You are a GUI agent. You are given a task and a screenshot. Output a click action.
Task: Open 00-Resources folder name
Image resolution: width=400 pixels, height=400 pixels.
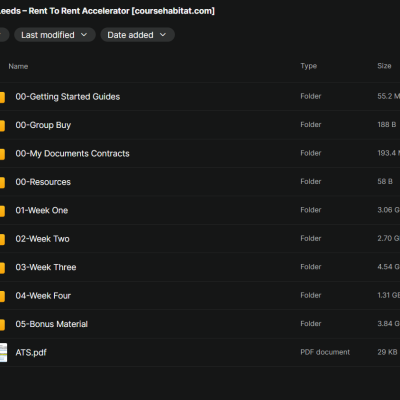(x=43, y=182)
